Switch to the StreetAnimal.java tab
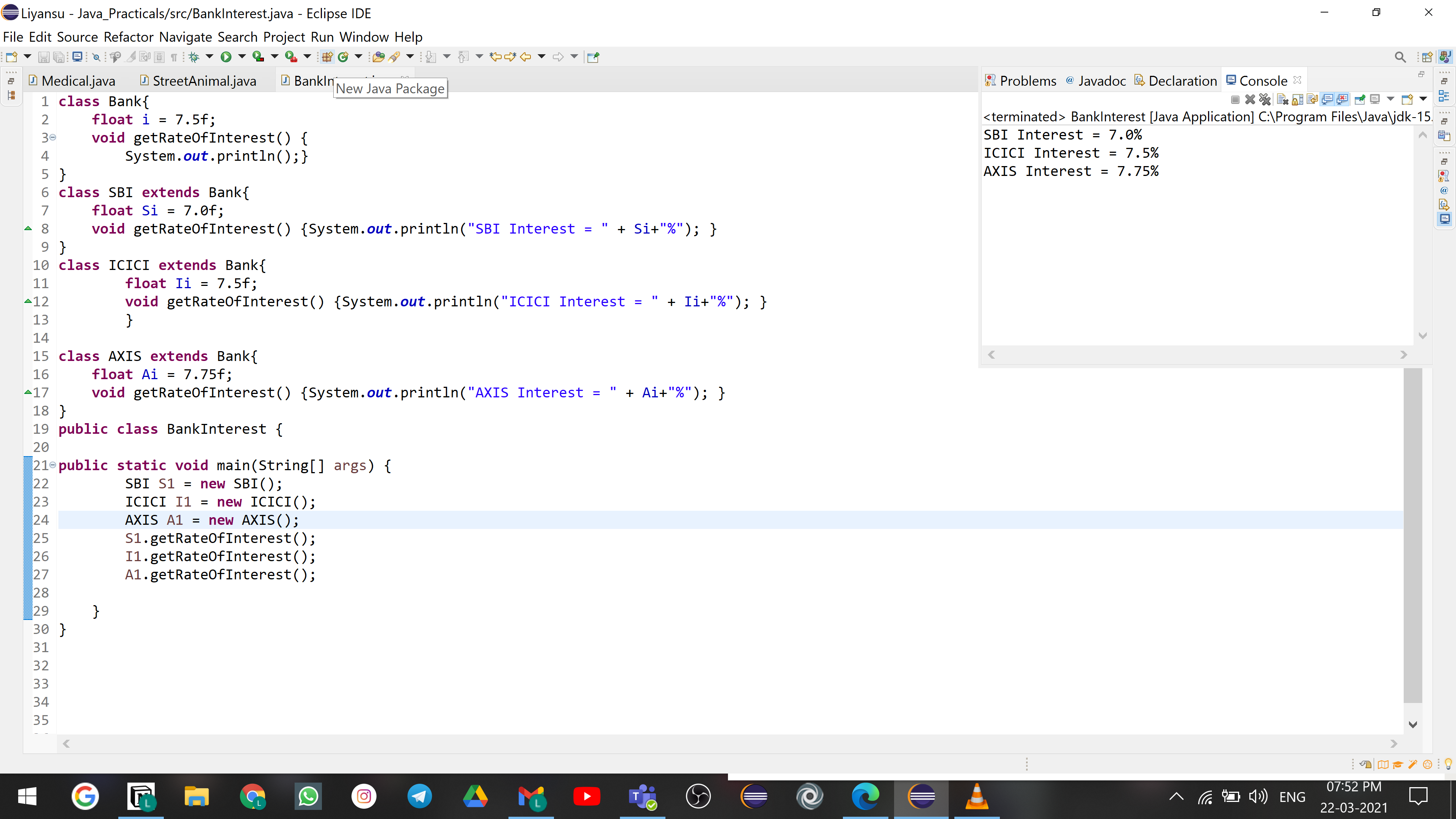1456x819 pixels. pyautogui.click(x=204, y=81)
